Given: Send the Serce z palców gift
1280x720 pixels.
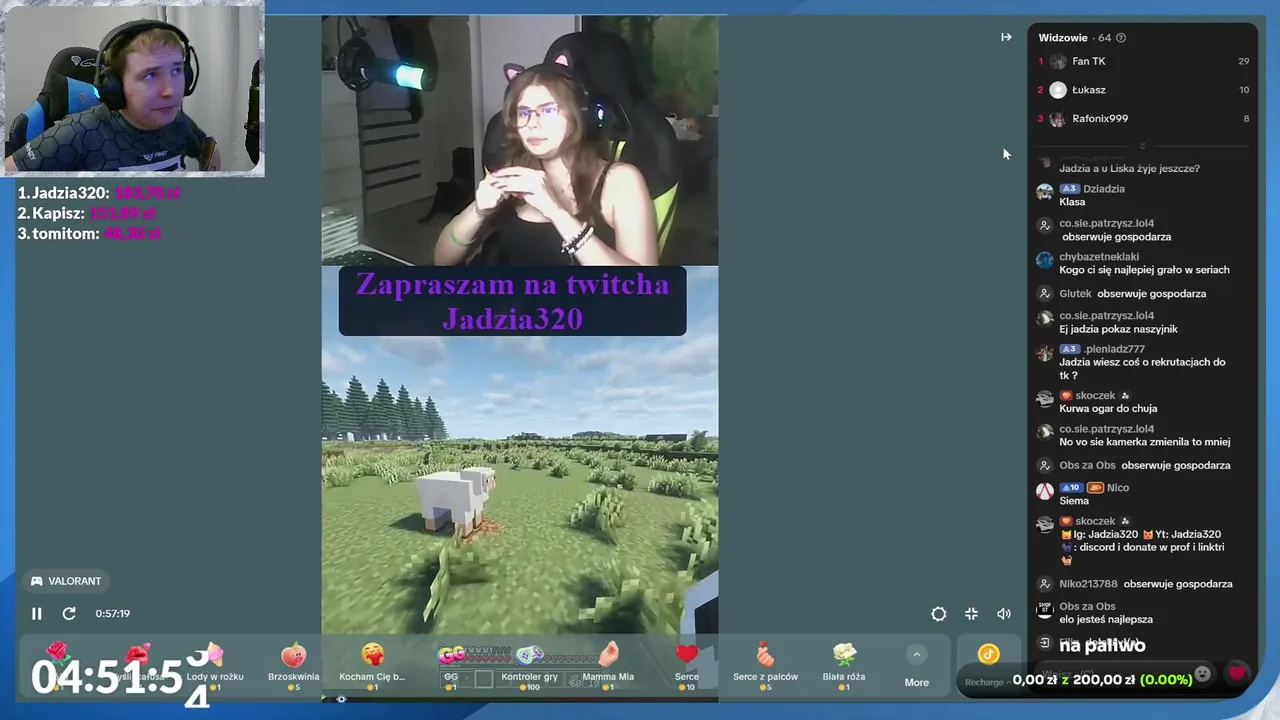Looking at the screenshot, I should point(765,666).
